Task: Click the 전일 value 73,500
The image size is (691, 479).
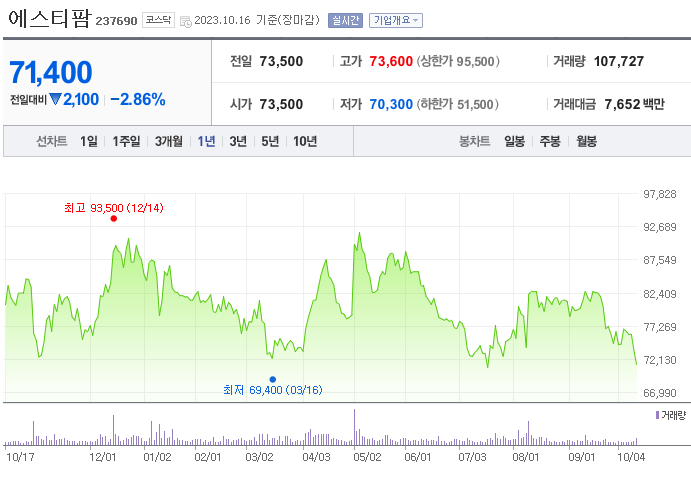Action: (281, 61)
